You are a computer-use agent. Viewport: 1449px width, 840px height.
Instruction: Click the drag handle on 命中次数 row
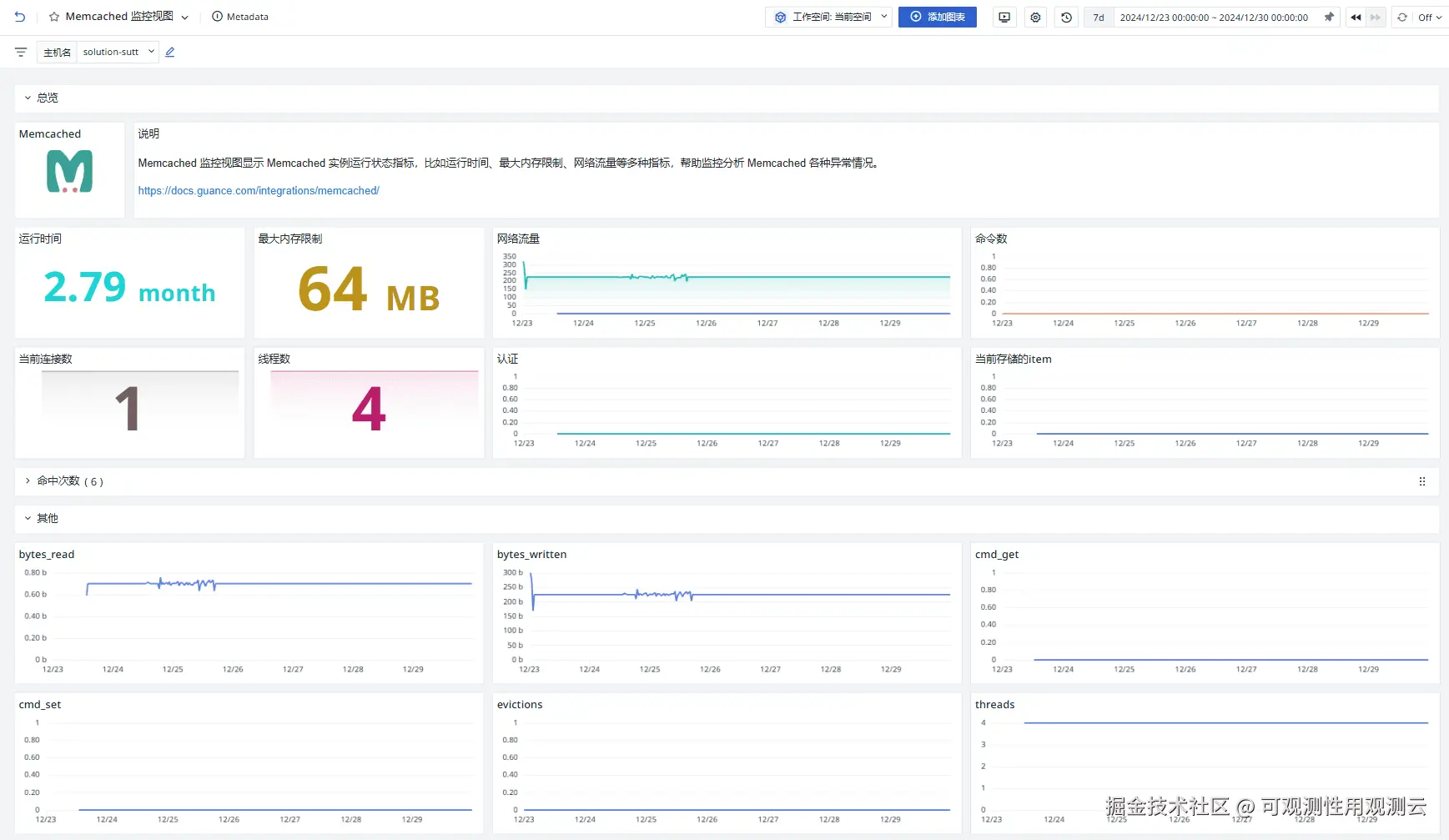[1421, 481]
